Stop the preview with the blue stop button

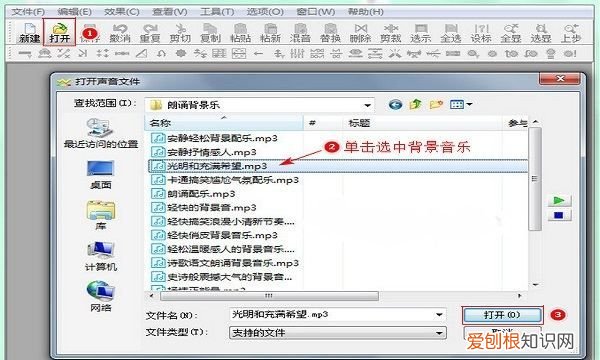(559, 215)
